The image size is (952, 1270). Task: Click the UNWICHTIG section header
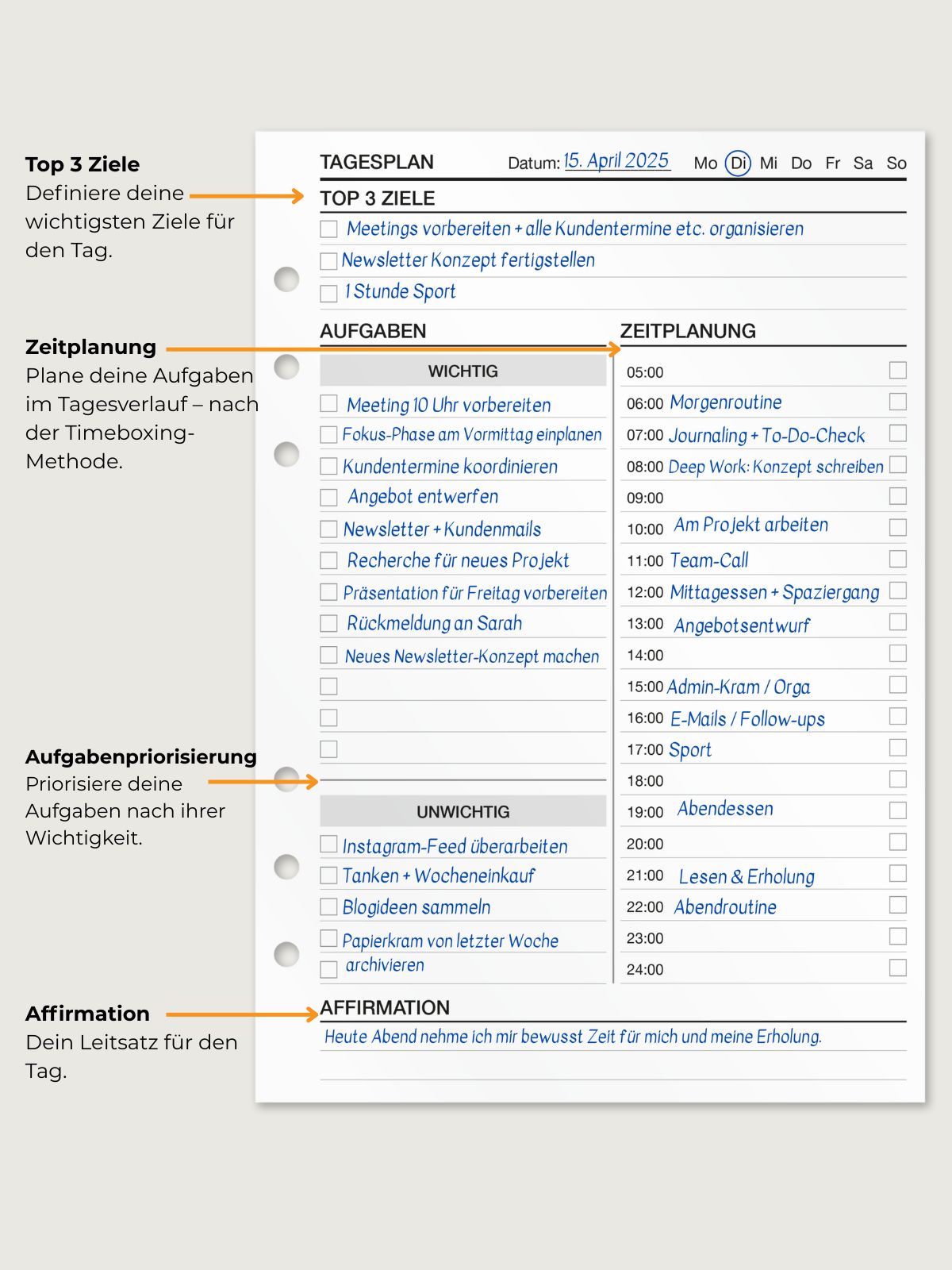click(x=463, y=812)
